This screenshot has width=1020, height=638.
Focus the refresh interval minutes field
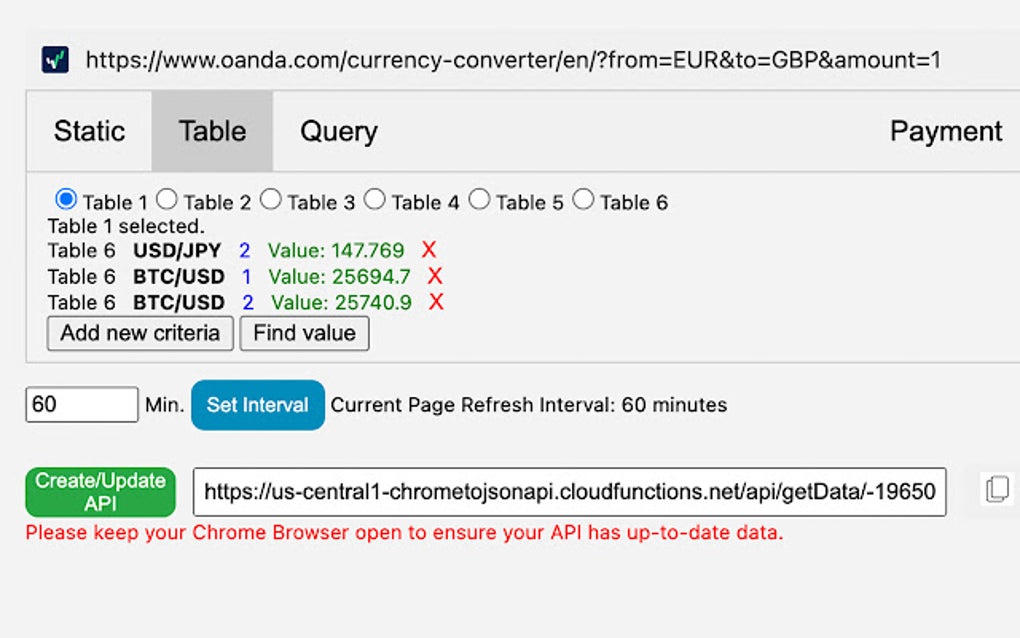(81, 405)
